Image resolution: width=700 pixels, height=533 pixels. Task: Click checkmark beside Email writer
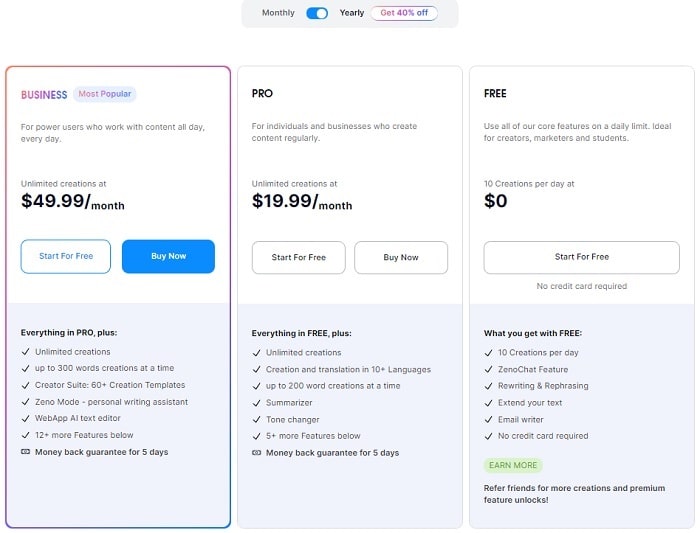pyautogui.click(x=489, y=419)
